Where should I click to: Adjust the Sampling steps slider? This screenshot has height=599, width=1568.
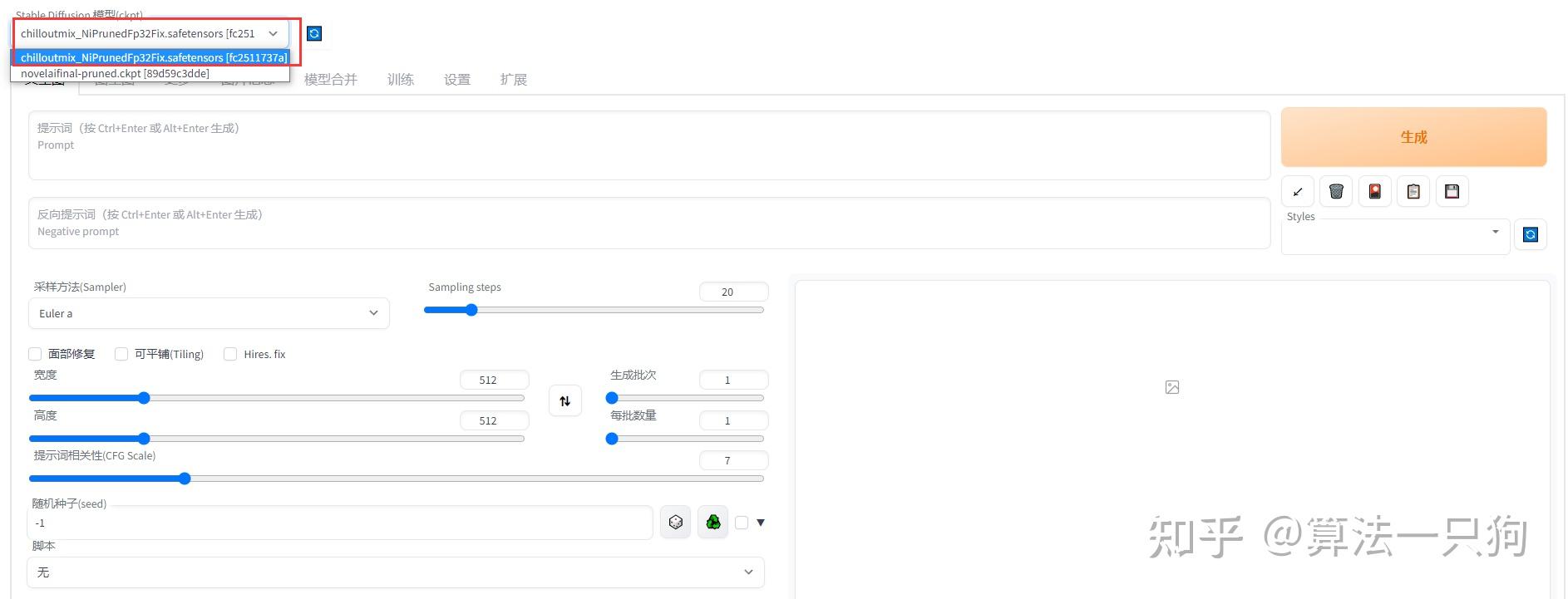click(x=594, y=310)
